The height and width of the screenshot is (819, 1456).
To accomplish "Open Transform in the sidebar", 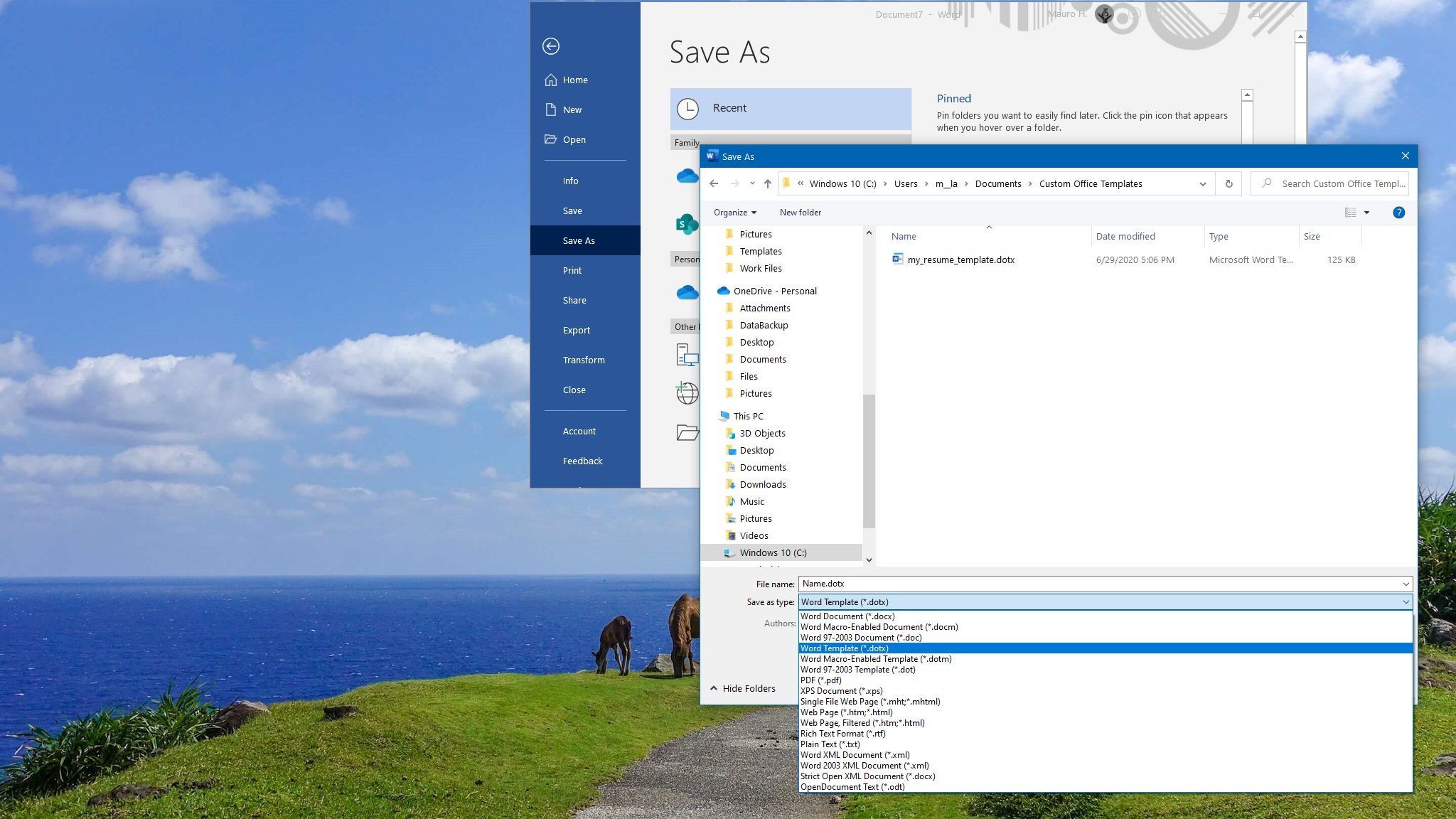I will click(x=585, y=360).
